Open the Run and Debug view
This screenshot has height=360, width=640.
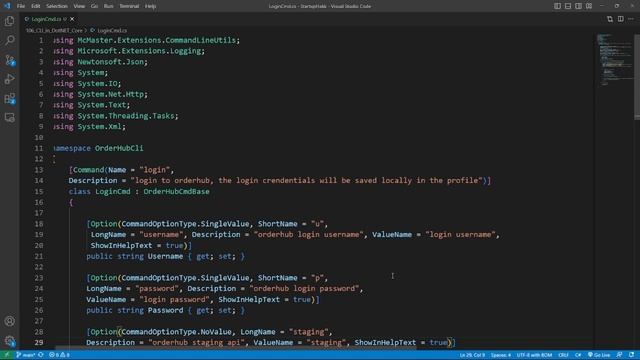[9, 79]
